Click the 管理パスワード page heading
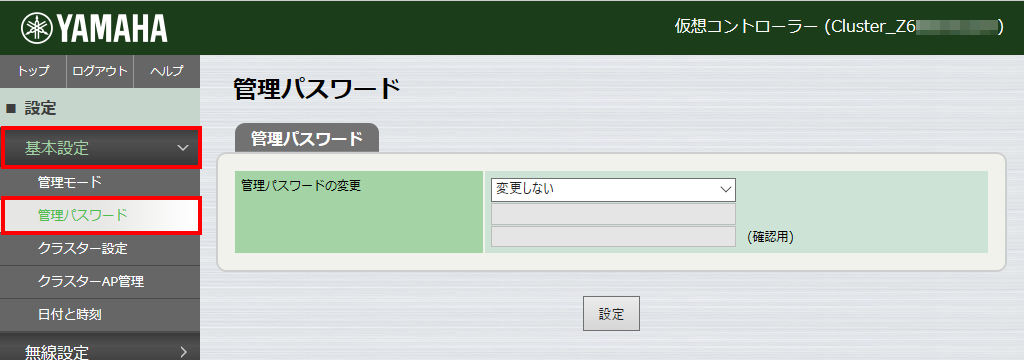The width and height of the screenshot is (1024, 360). (x=316, y=89)
